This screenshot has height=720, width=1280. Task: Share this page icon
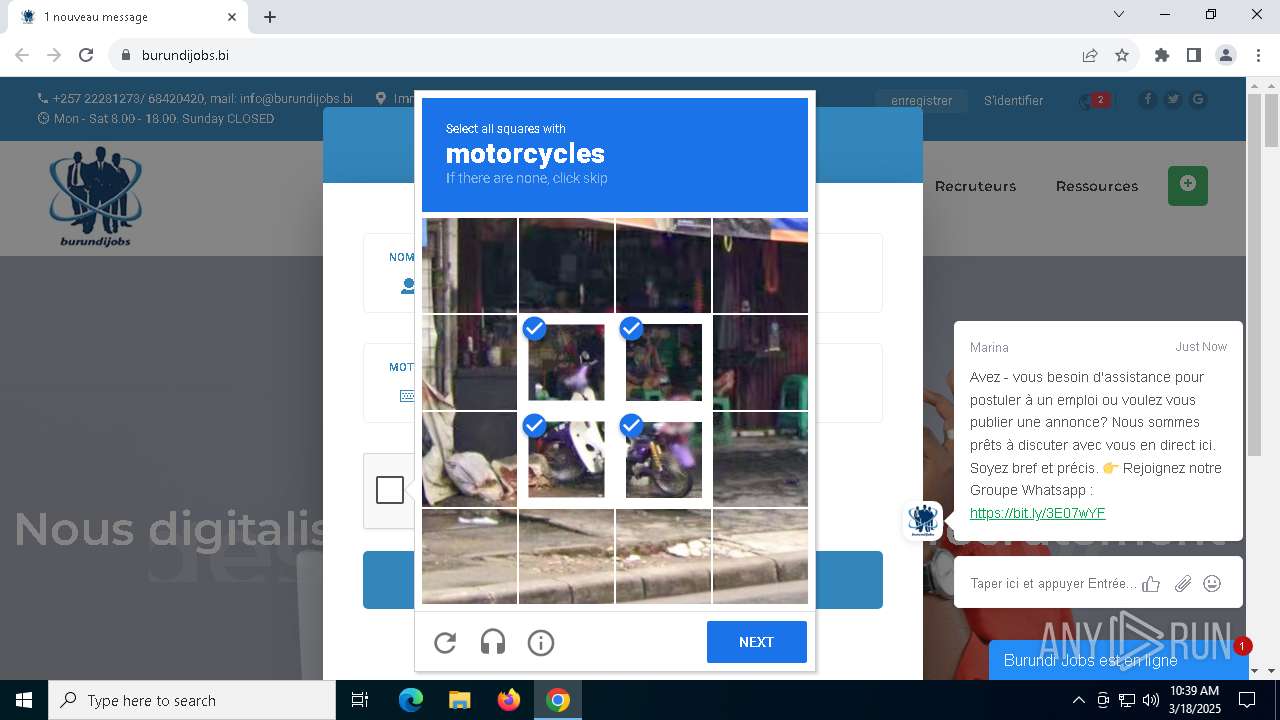pos(1090,55)
